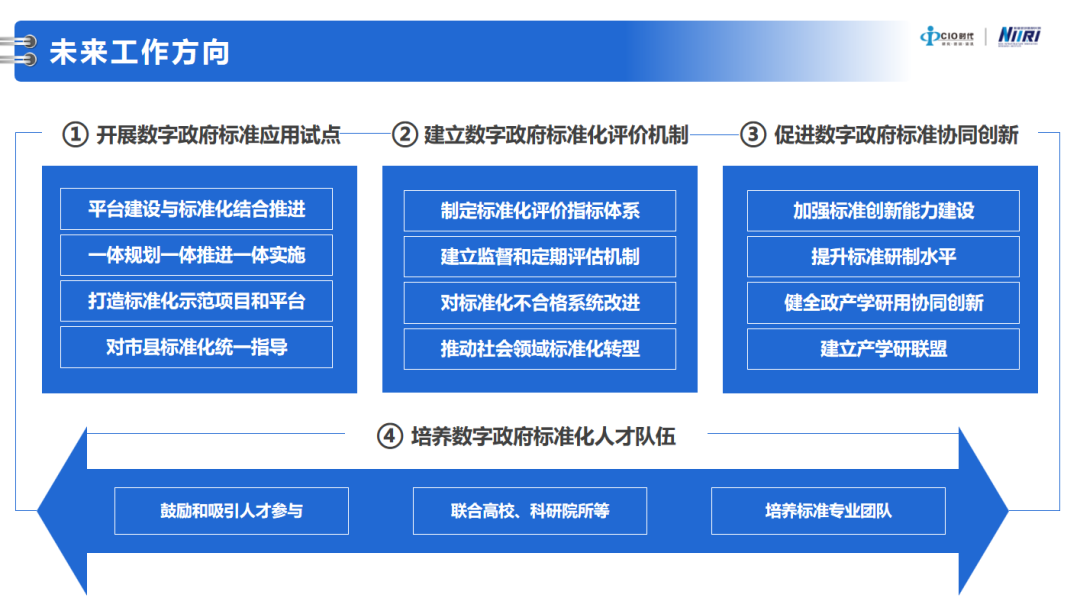Click the 建立产学研联盟 box

883,349
